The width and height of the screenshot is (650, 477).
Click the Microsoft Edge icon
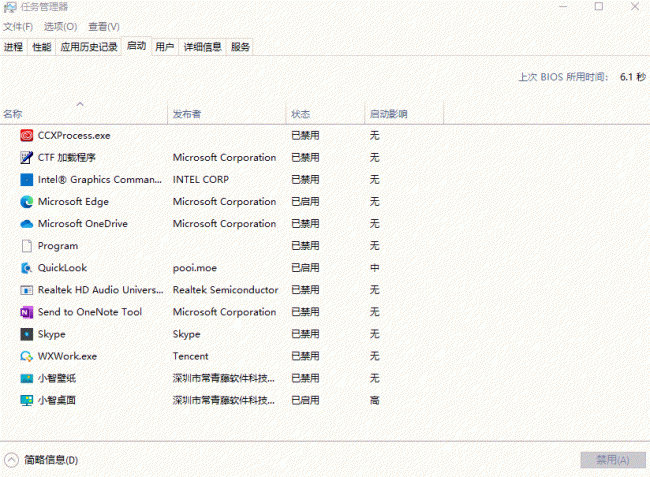27,201
